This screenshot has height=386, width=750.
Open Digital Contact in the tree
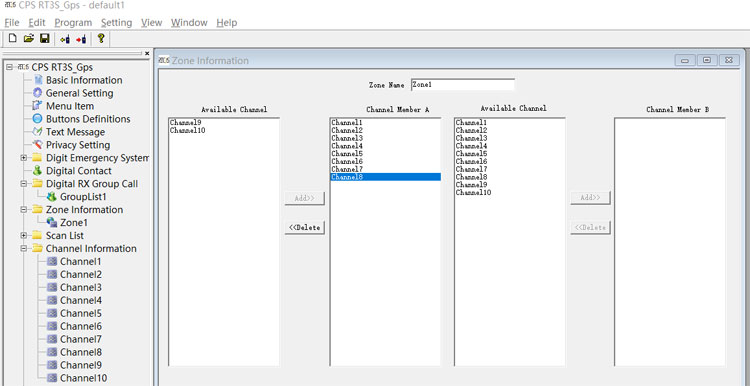tap(78, 171)
